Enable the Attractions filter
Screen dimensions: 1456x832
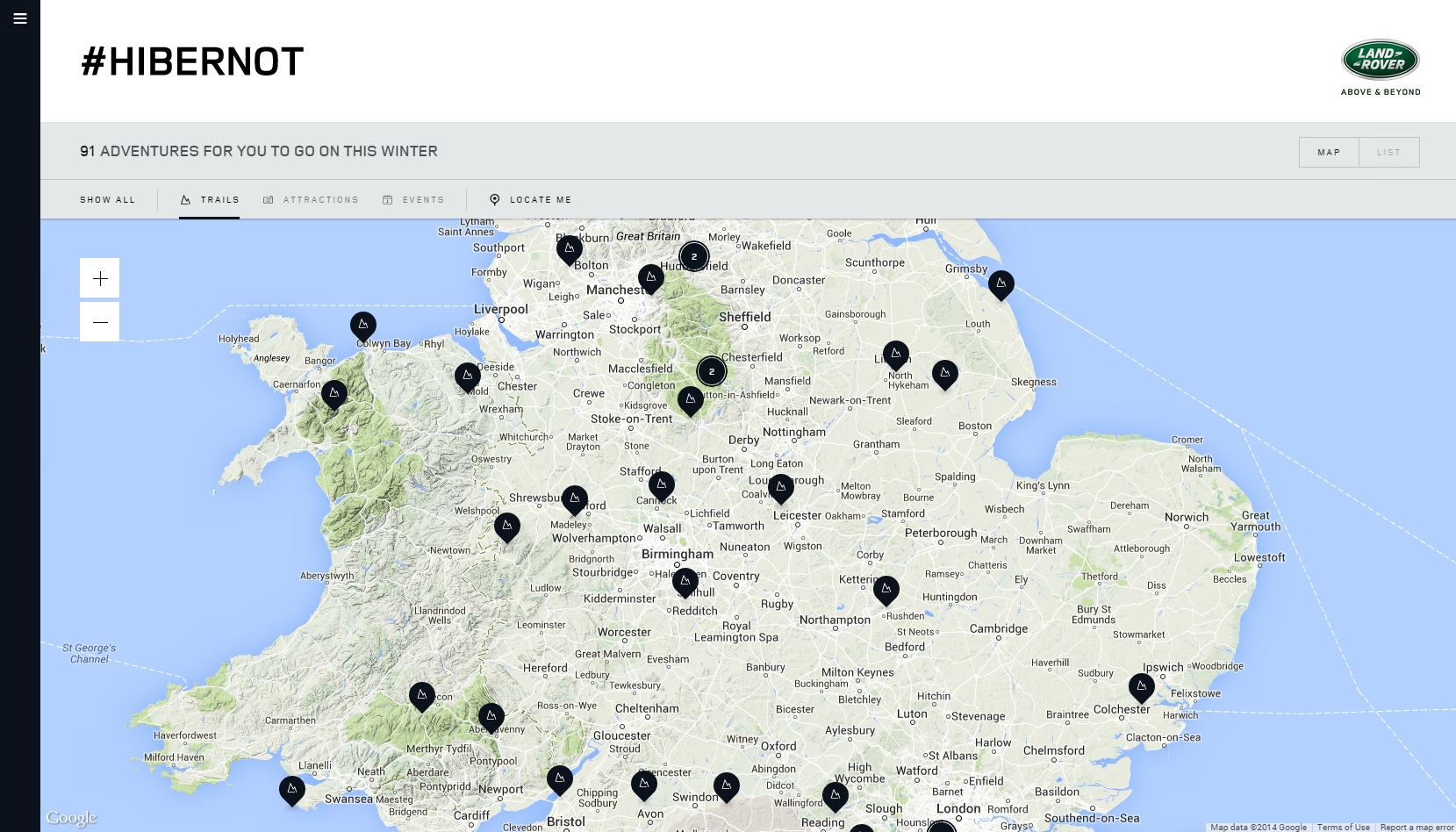[312, 199]
